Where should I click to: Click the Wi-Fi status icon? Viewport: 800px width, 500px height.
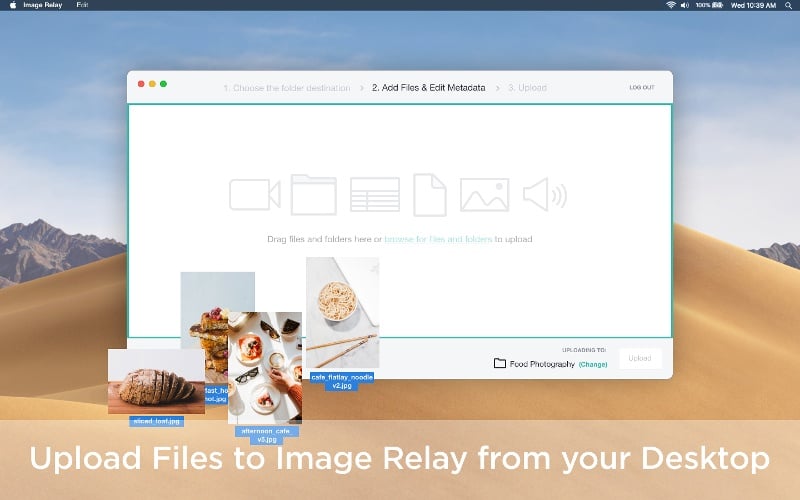click(x=671, y=5)
